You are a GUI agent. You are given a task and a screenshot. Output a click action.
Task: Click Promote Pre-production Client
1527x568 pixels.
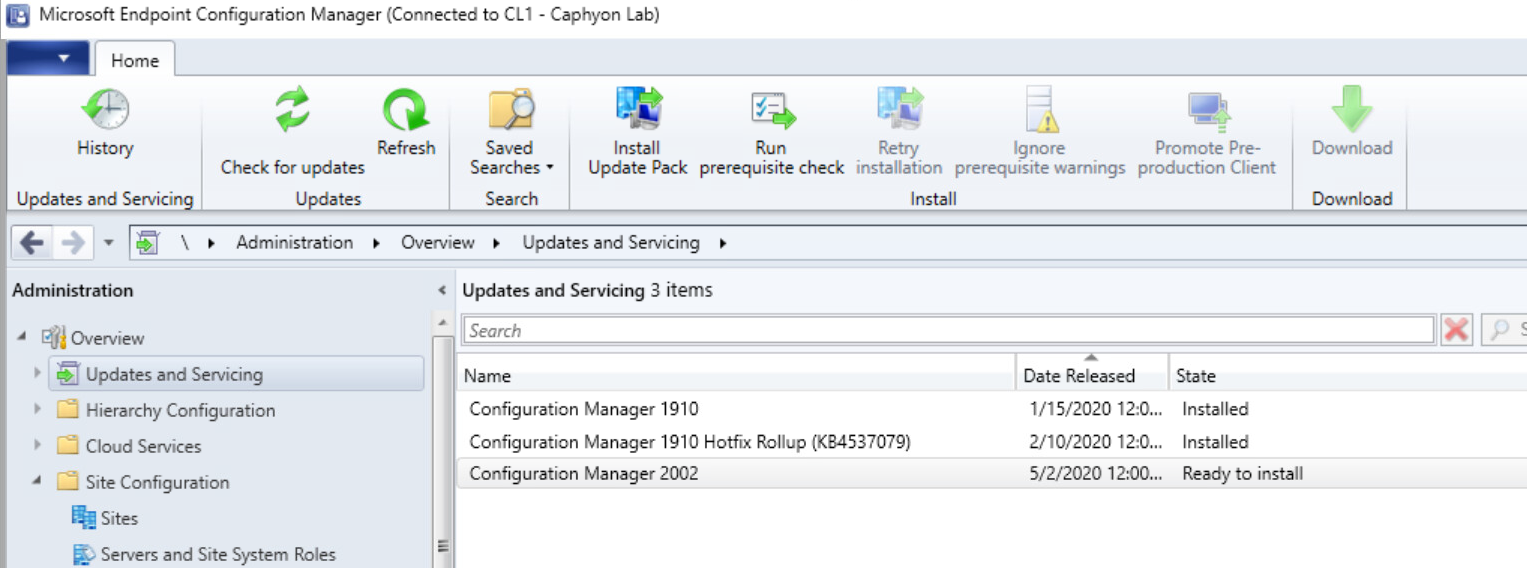tap(1207, 132)
